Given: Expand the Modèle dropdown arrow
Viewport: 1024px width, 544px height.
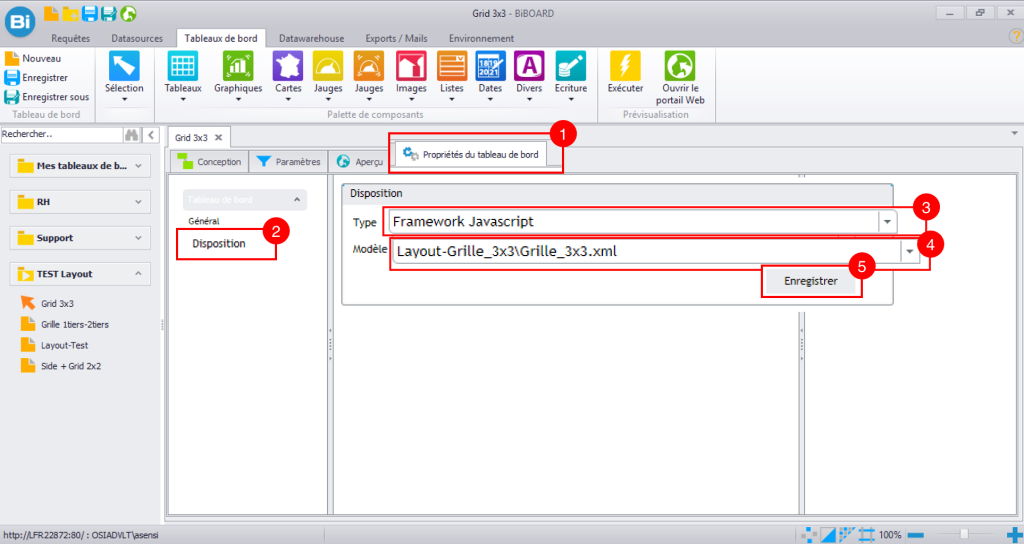Looking at the screenshot, I should [x=910, y=251].
